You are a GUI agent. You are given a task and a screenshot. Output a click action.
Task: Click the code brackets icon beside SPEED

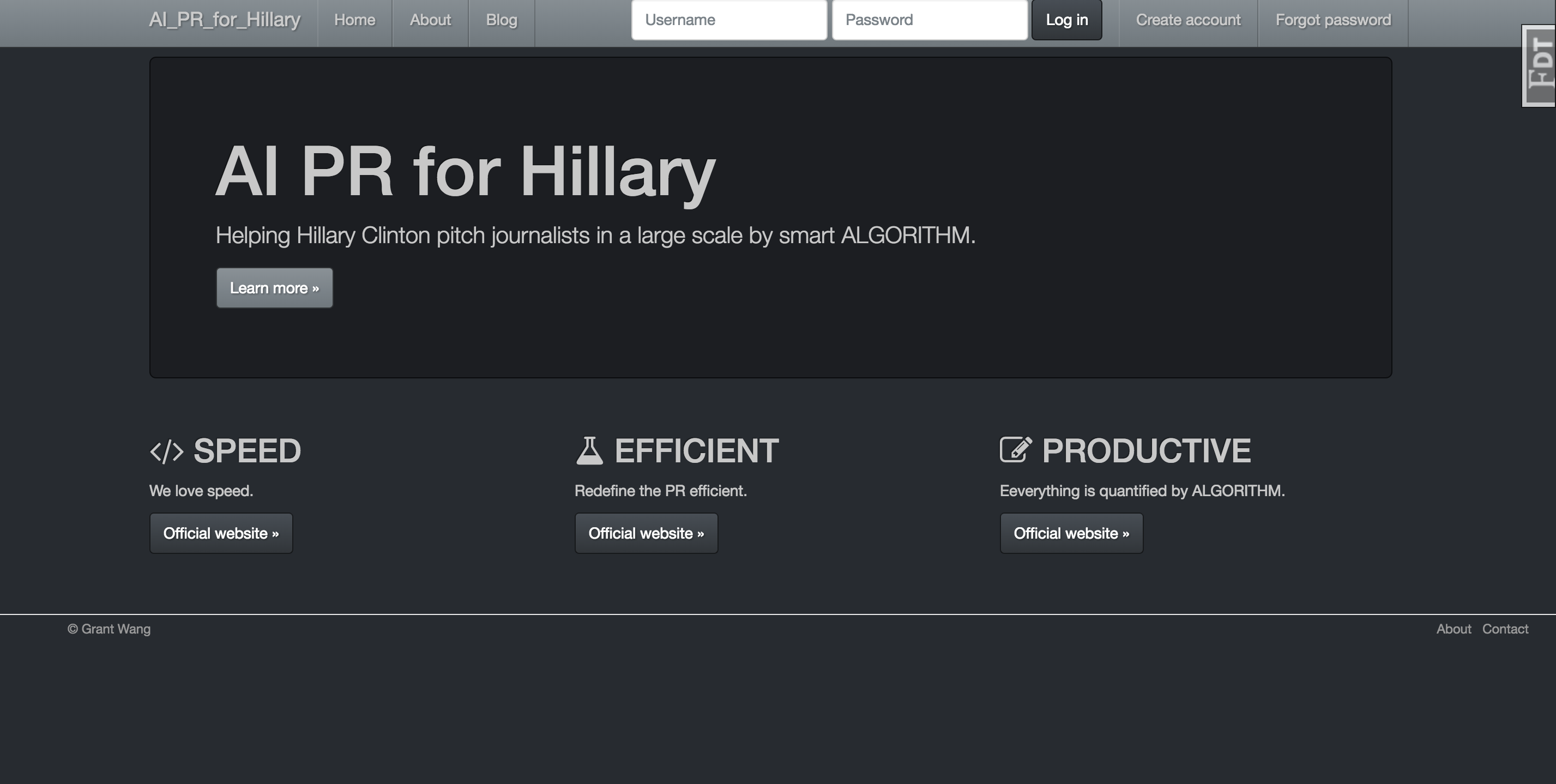click(x=166, y=451)
